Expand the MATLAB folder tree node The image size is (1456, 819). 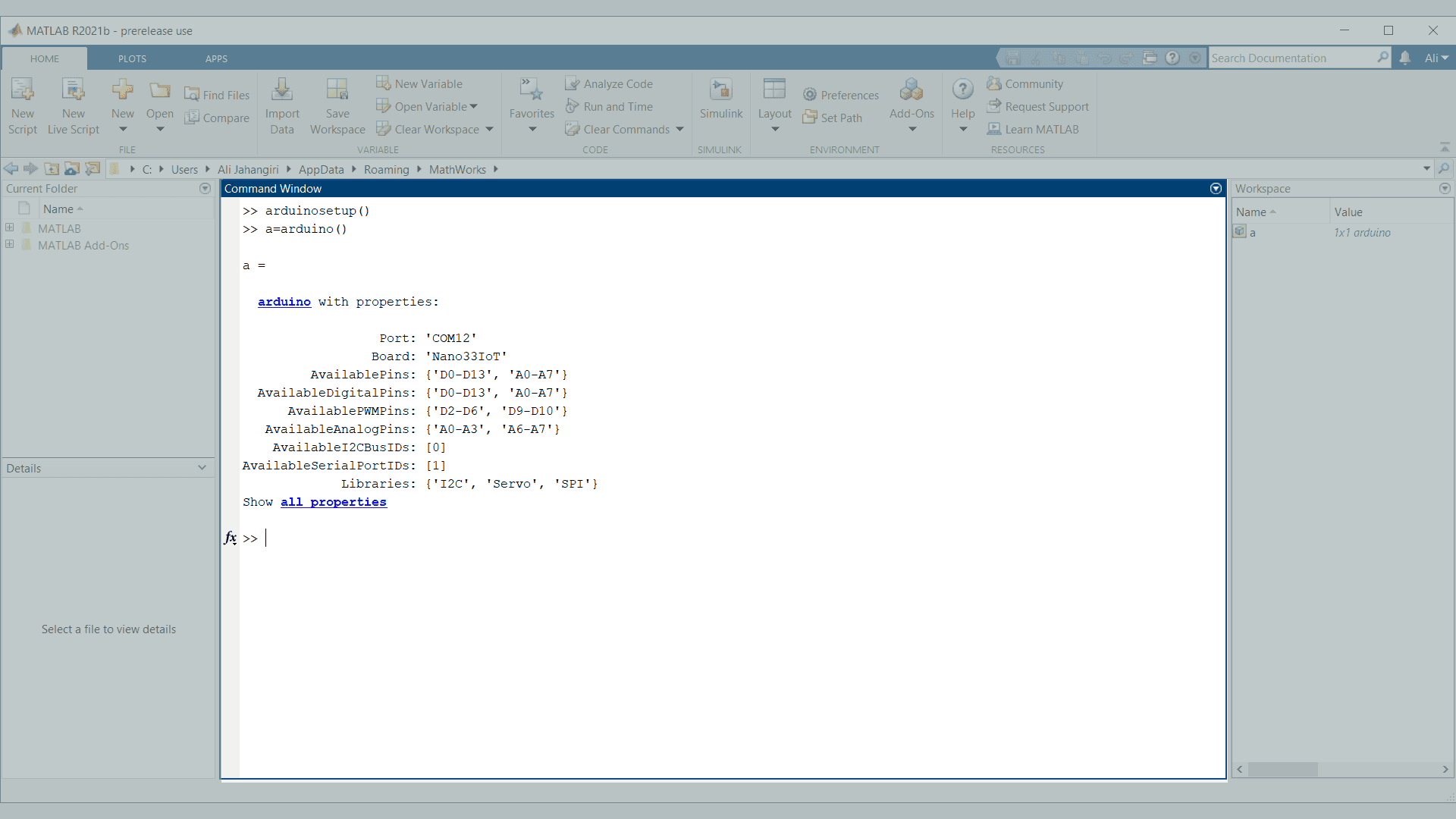[x=10, y=227]
